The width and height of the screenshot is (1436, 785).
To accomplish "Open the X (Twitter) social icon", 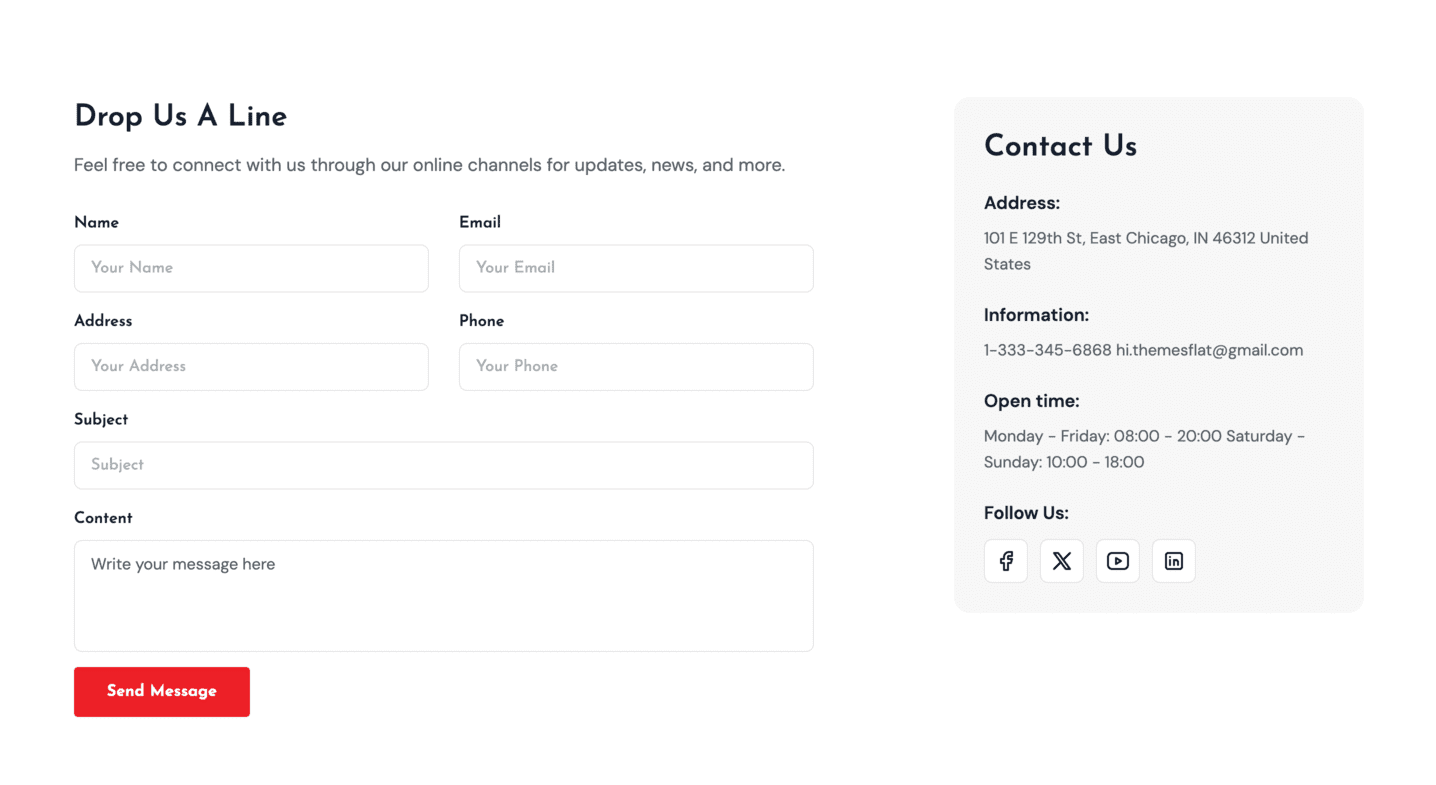I will [x=1061, y=561].
